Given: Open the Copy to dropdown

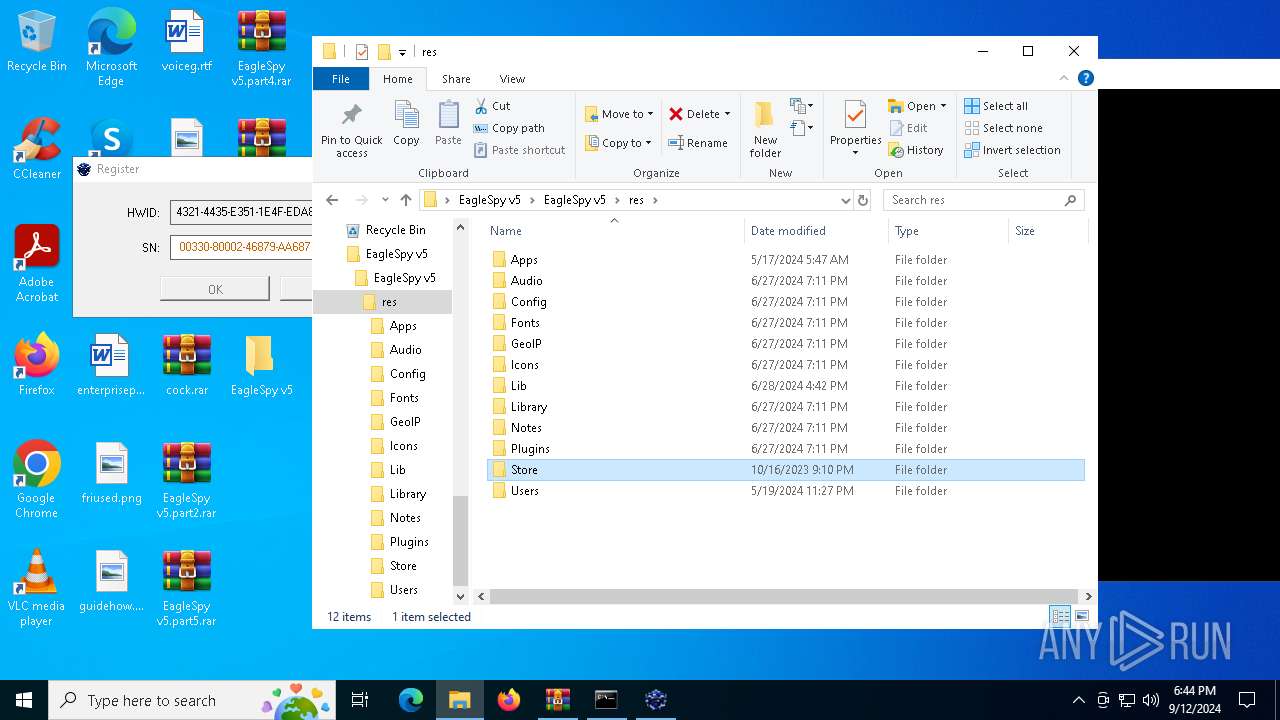Looking at the screenshot, I should (x=619, y=143).
